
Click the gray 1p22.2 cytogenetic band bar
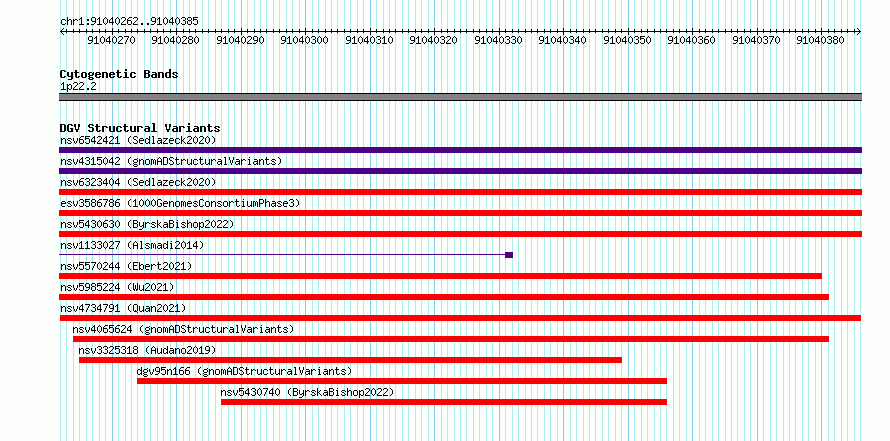click(x=460, y=97)
